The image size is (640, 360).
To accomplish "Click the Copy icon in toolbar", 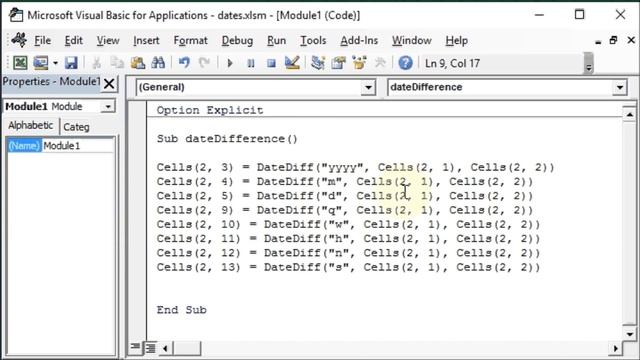I will (x=117, y=63).
